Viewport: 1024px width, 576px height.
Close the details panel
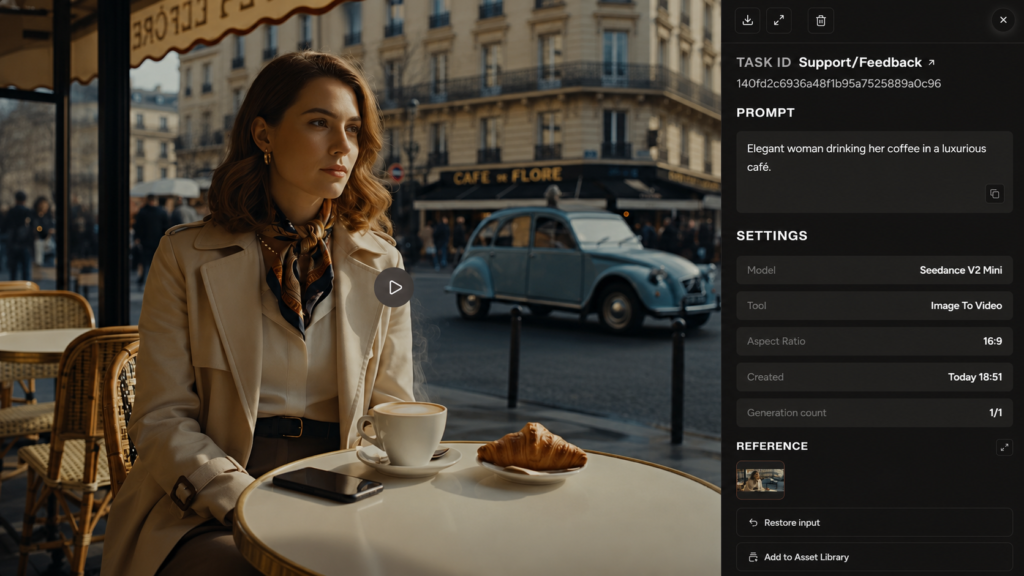coord(1003,20)
